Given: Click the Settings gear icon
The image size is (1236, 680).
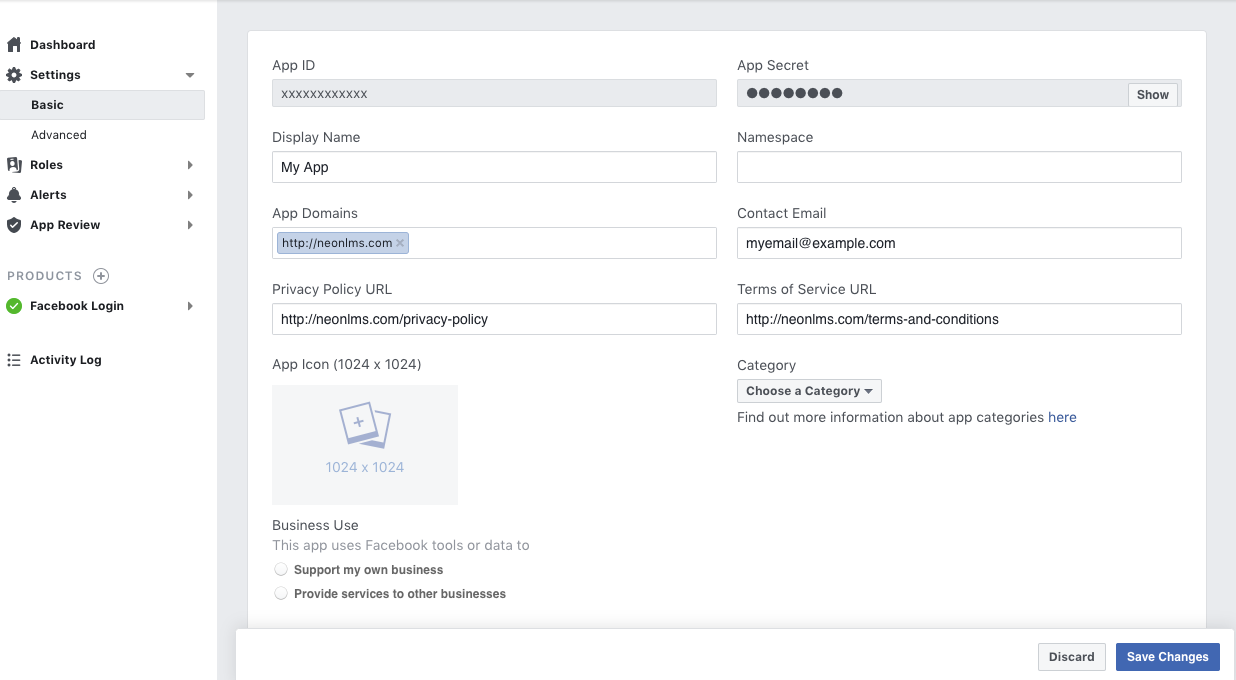Looking at the screenshot, I should pyautogui.click(x=14, y=75).
